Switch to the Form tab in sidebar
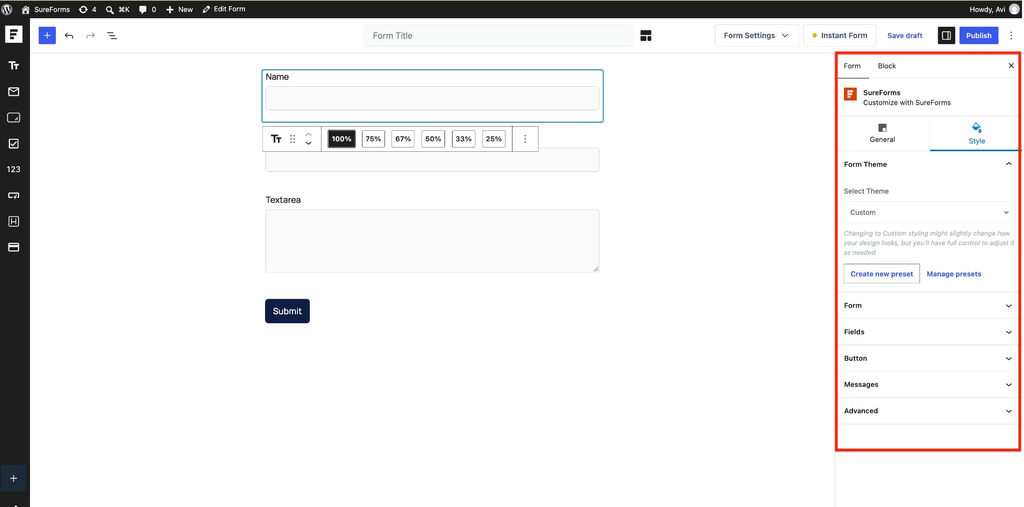The image size is (1024, 507). tap(852, 66)
